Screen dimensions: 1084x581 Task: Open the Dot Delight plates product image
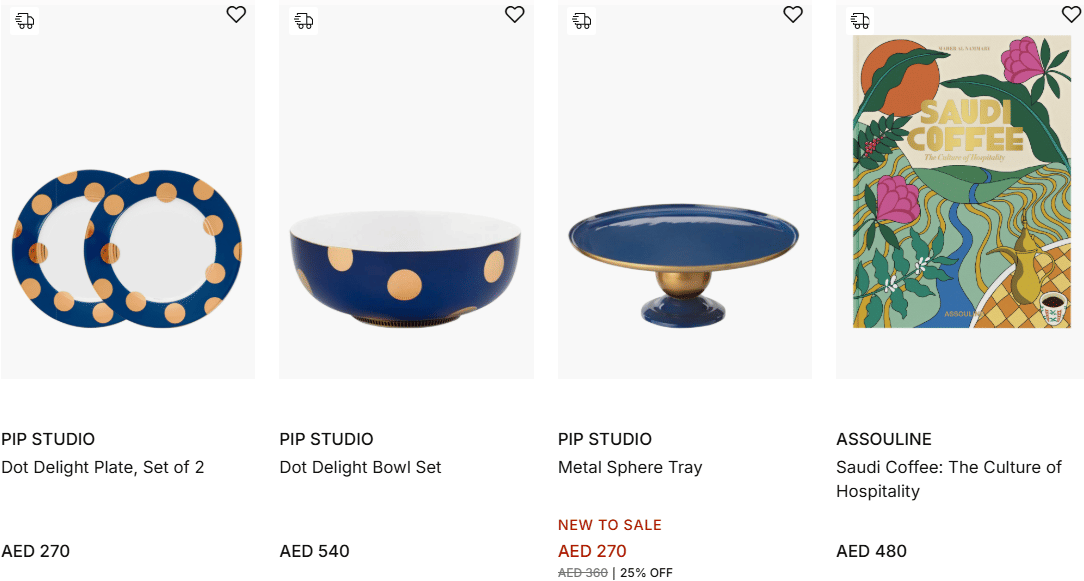coord(127,246)
